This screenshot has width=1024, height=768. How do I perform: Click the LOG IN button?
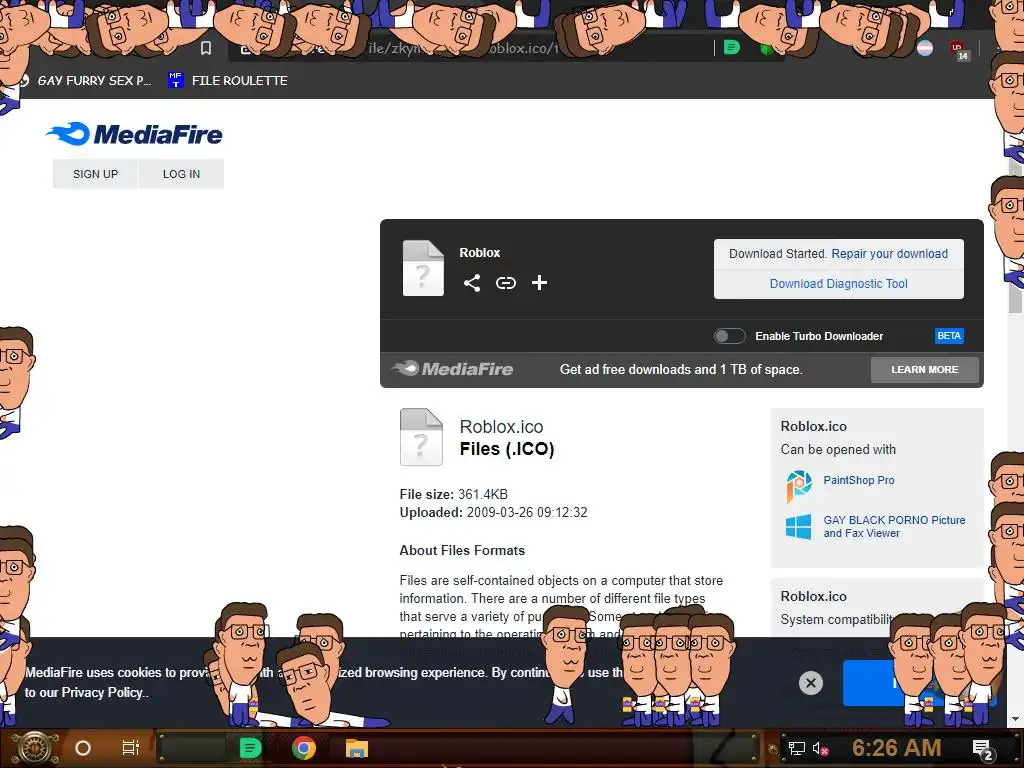(x=182, y=174)
